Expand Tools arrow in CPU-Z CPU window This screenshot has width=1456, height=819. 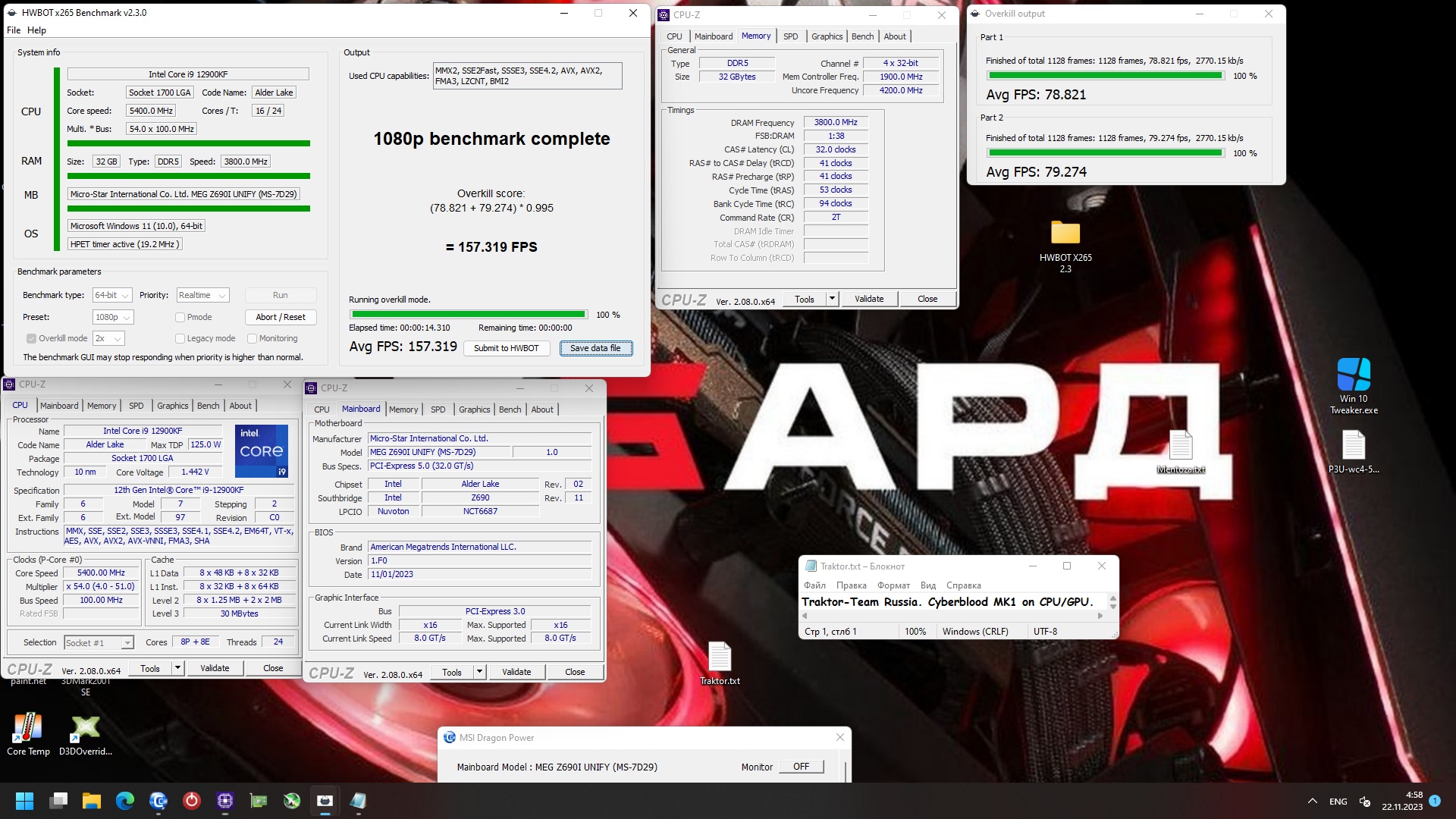177,668
